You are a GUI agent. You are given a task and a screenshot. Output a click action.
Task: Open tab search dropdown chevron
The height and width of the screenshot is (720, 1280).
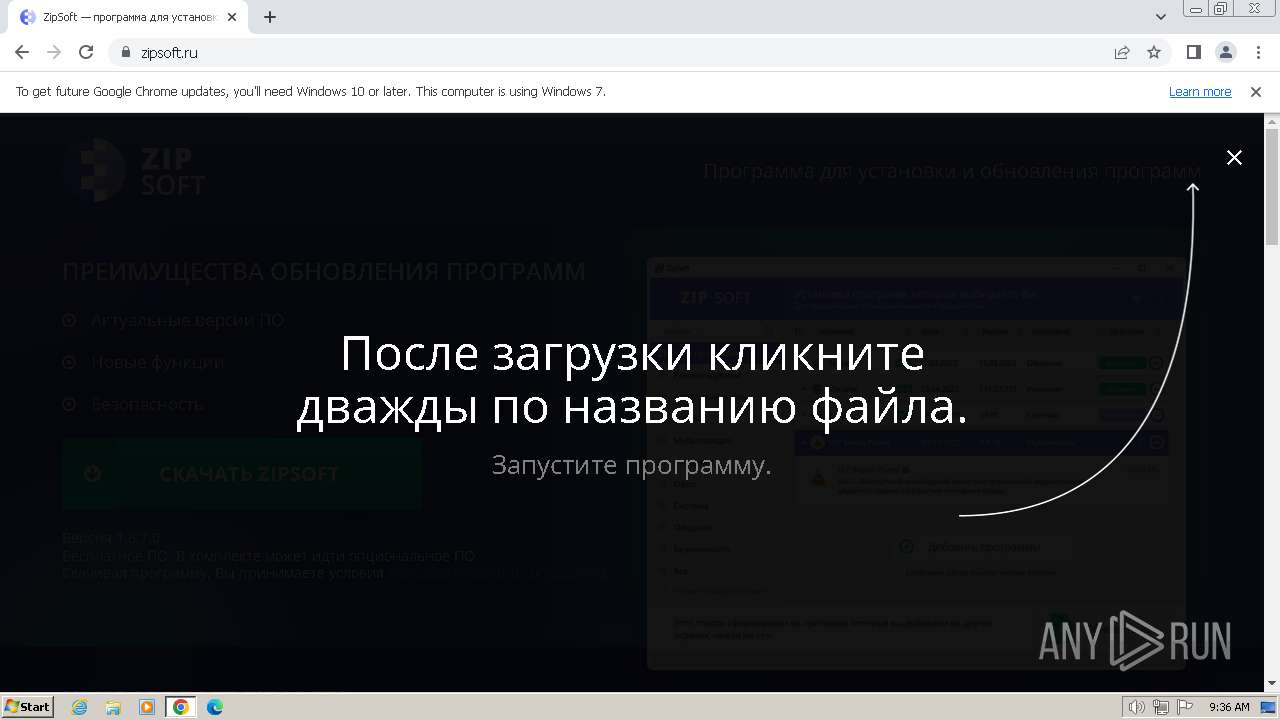coord(1161,17)
